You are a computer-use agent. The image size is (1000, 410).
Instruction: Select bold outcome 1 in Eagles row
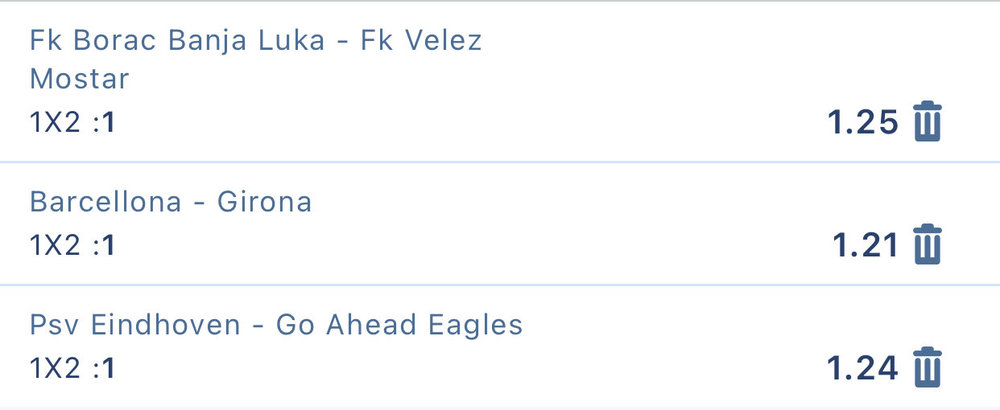pyautogui.click(x=110, y=369)
